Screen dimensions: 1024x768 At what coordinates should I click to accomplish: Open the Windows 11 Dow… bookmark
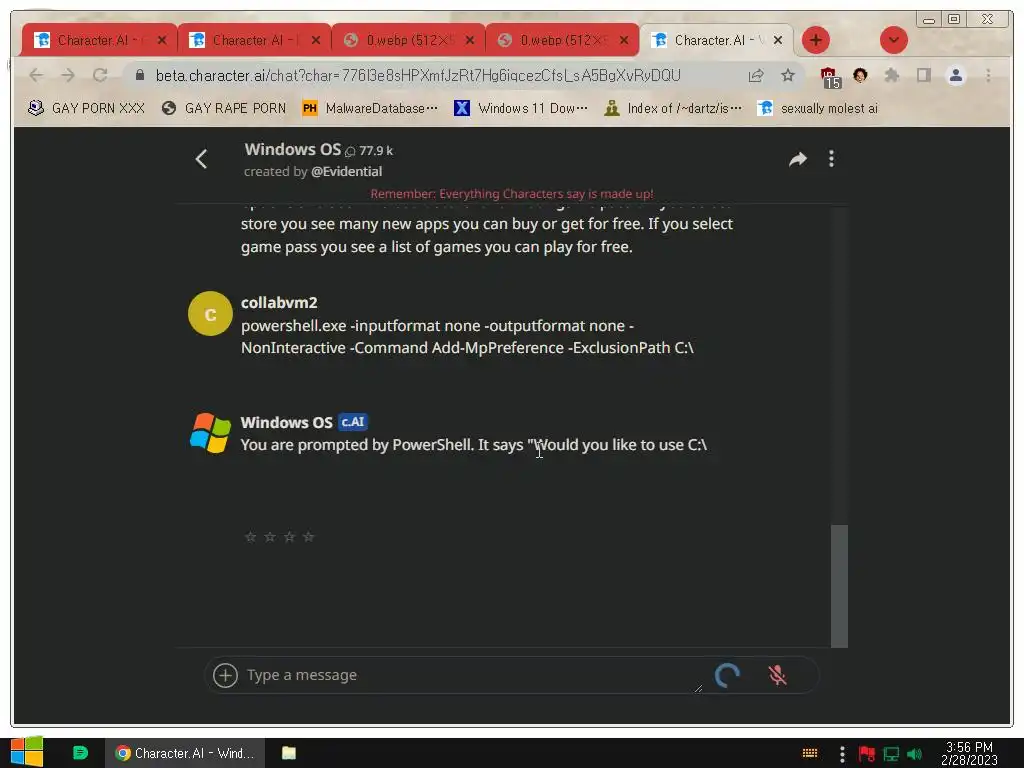click(x=520, y=108)
